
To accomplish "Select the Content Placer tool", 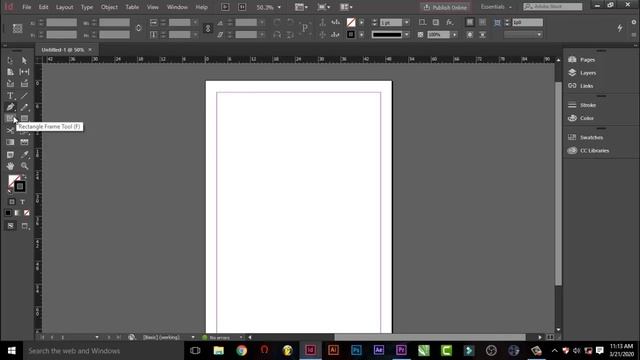I will [24, 84].
